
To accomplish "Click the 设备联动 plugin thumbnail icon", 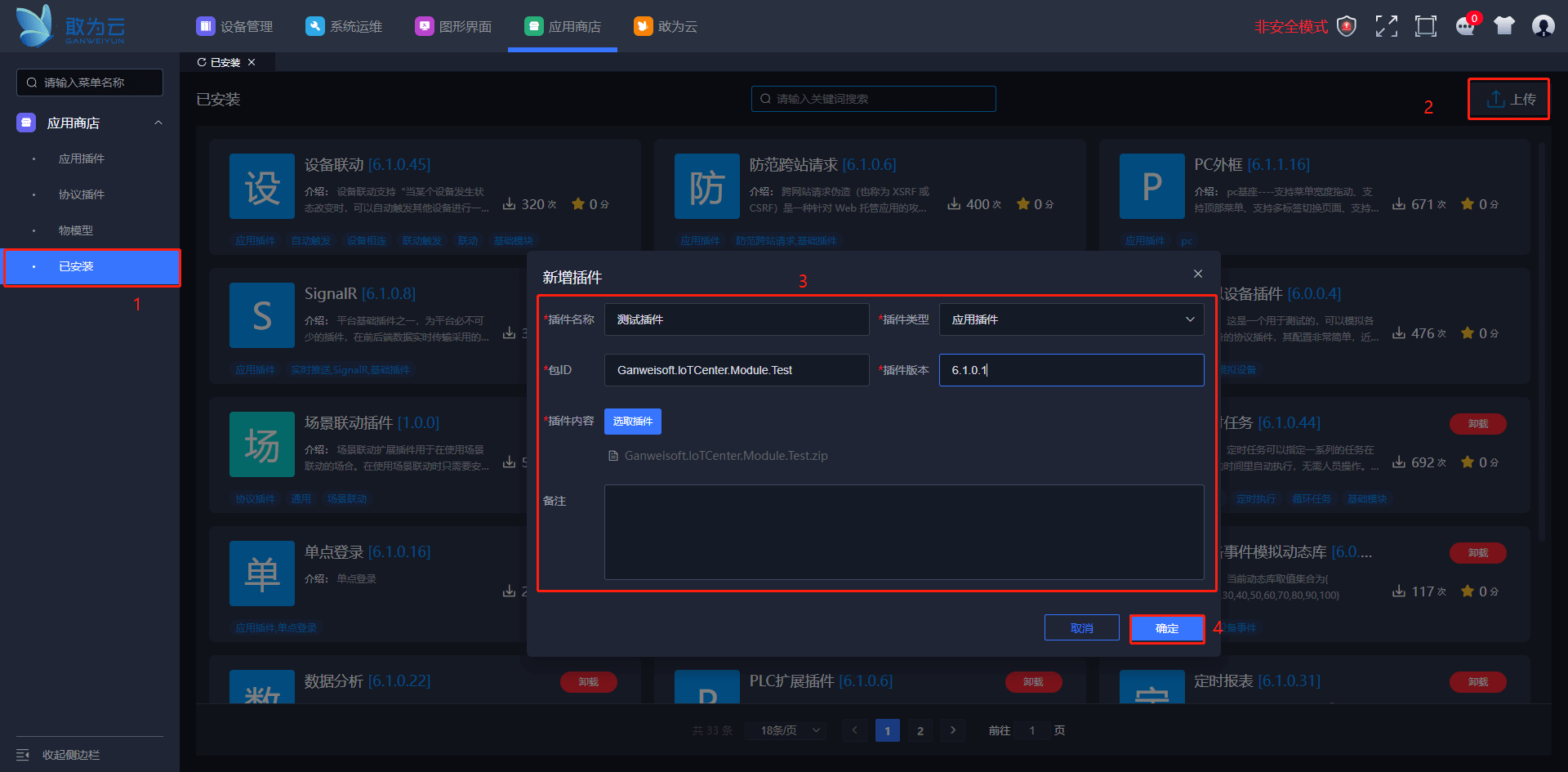I will [x=262, y=186].
